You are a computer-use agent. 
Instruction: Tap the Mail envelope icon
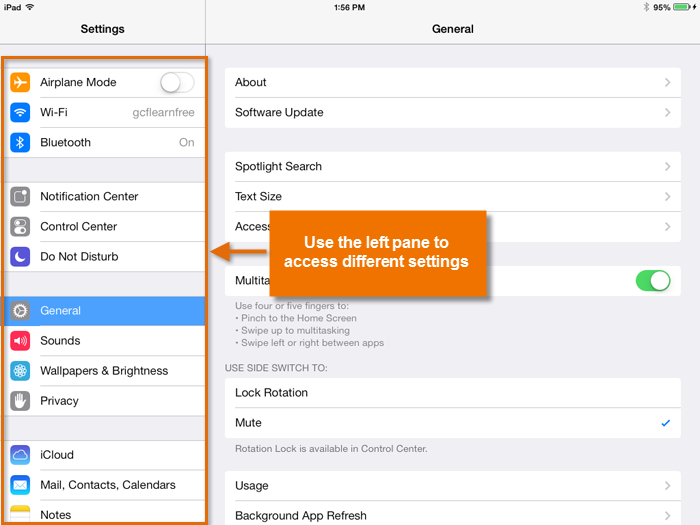[20, 485]
